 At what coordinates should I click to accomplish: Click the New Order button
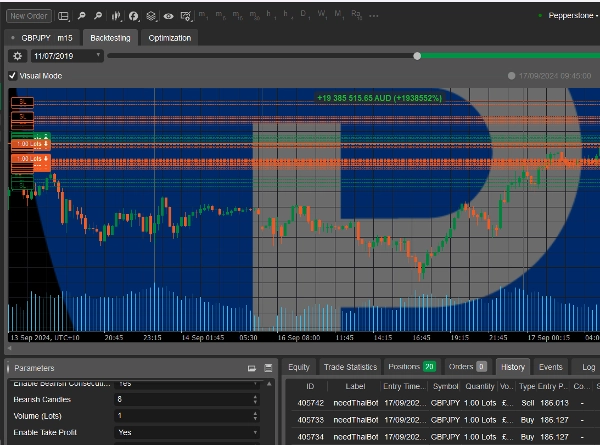(x=28, y=16)
